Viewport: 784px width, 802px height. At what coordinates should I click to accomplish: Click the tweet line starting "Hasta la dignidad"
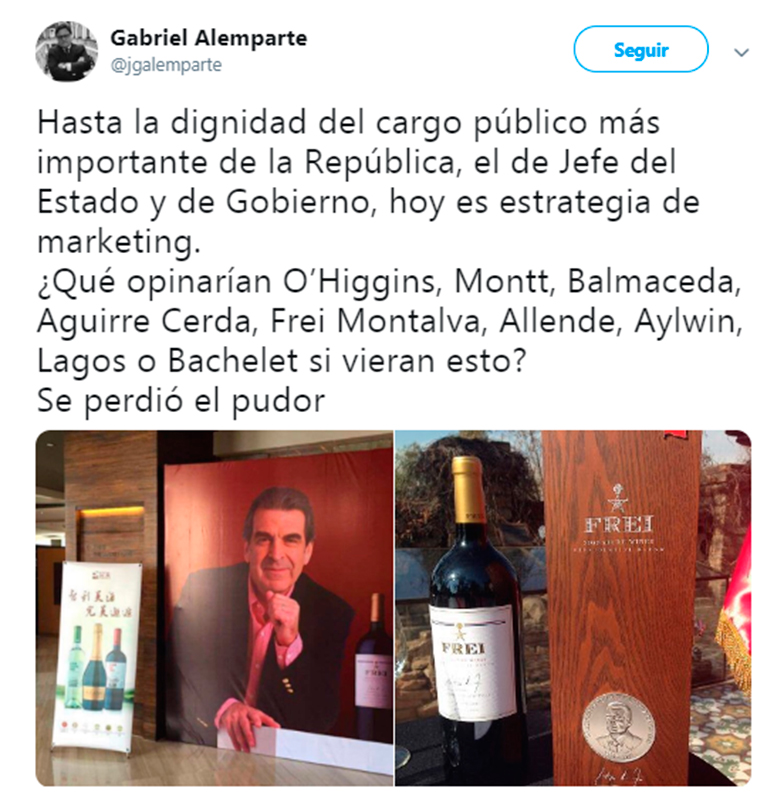coord(349,123)
